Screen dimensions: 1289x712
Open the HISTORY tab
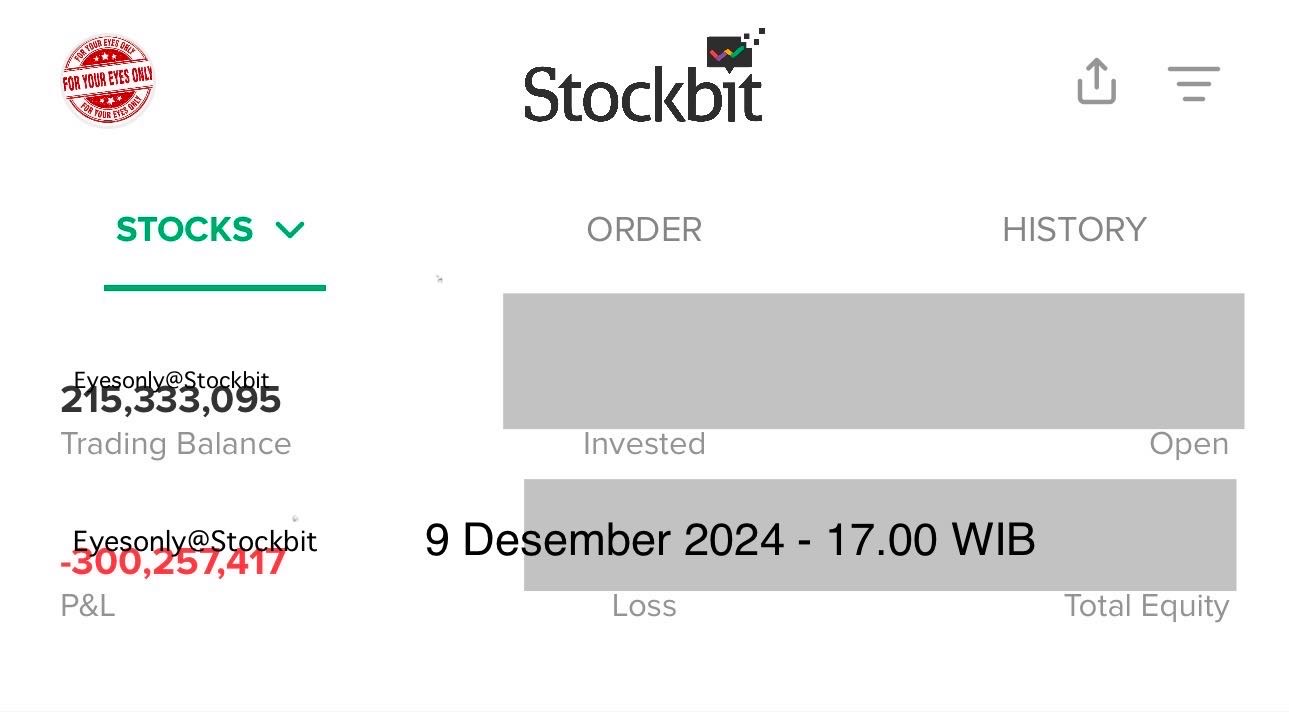pos(1074,230)
